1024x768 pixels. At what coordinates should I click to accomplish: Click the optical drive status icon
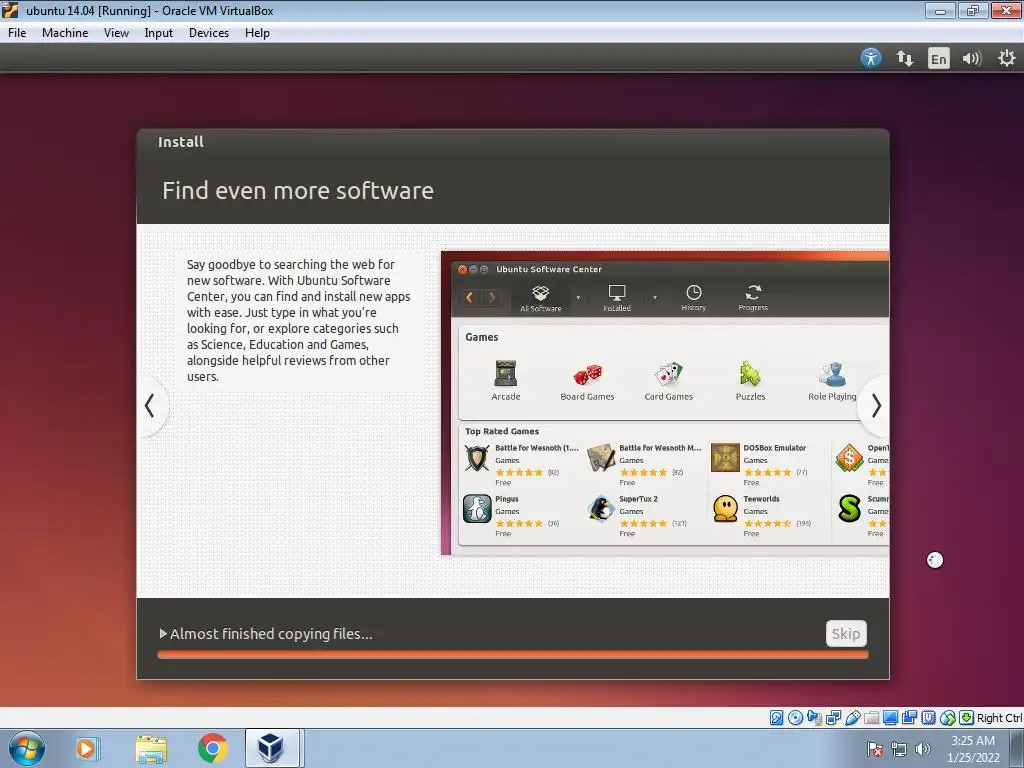tap(795, 718)
